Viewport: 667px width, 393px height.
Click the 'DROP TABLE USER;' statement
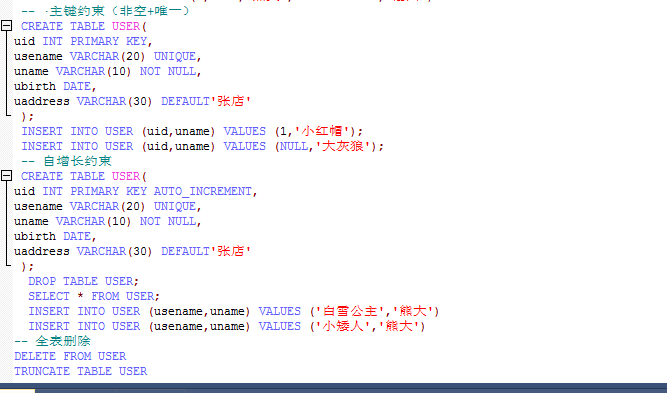click(83, 281)
